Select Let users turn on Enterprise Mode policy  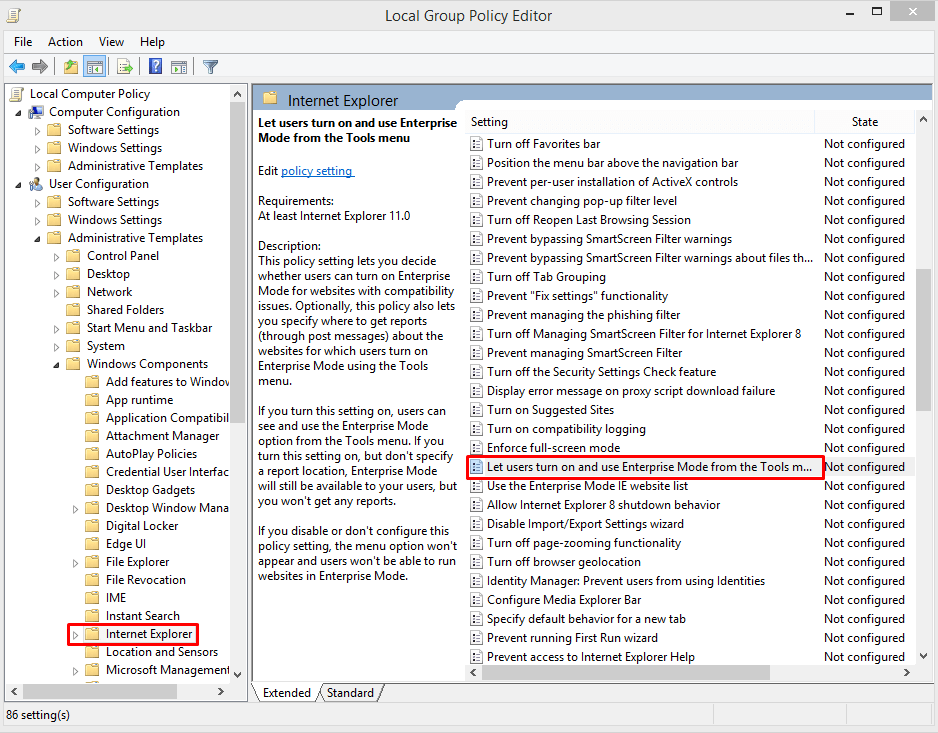(x=649, y=467)
